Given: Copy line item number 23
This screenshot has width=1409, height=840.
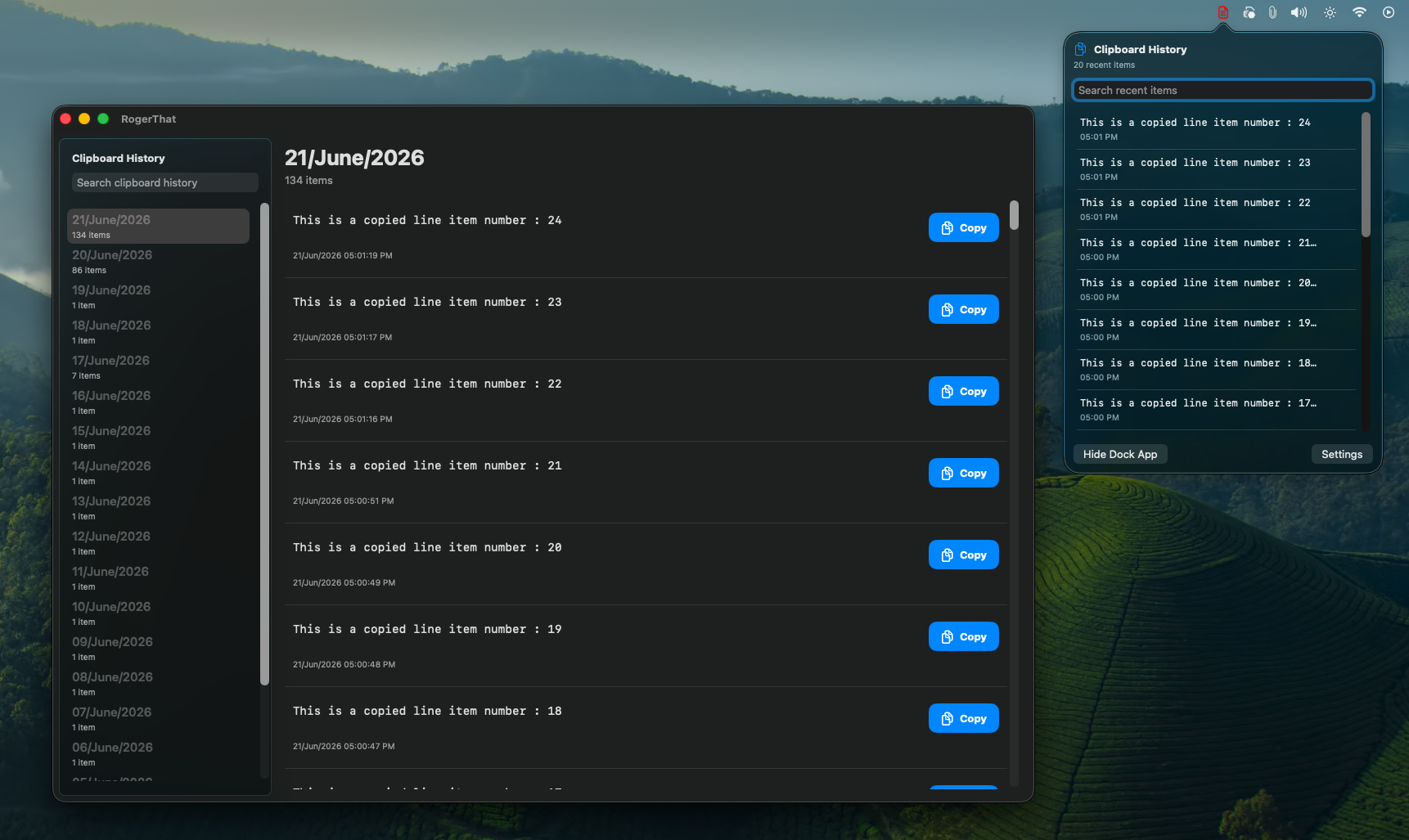Looking at the screenshot, I should pyautogui.click(x=963, y=309).
